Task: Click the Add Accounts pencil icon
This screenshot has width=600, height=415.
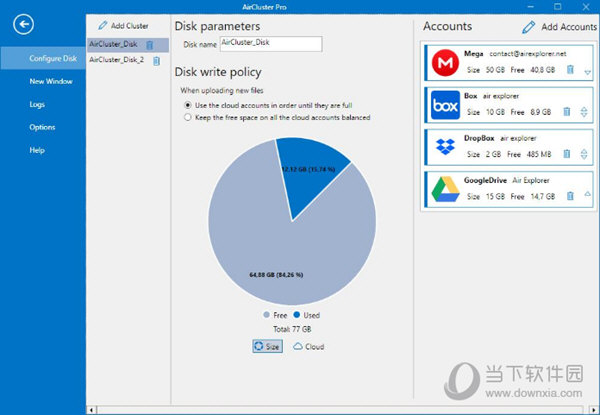Action: click(528, 27)
